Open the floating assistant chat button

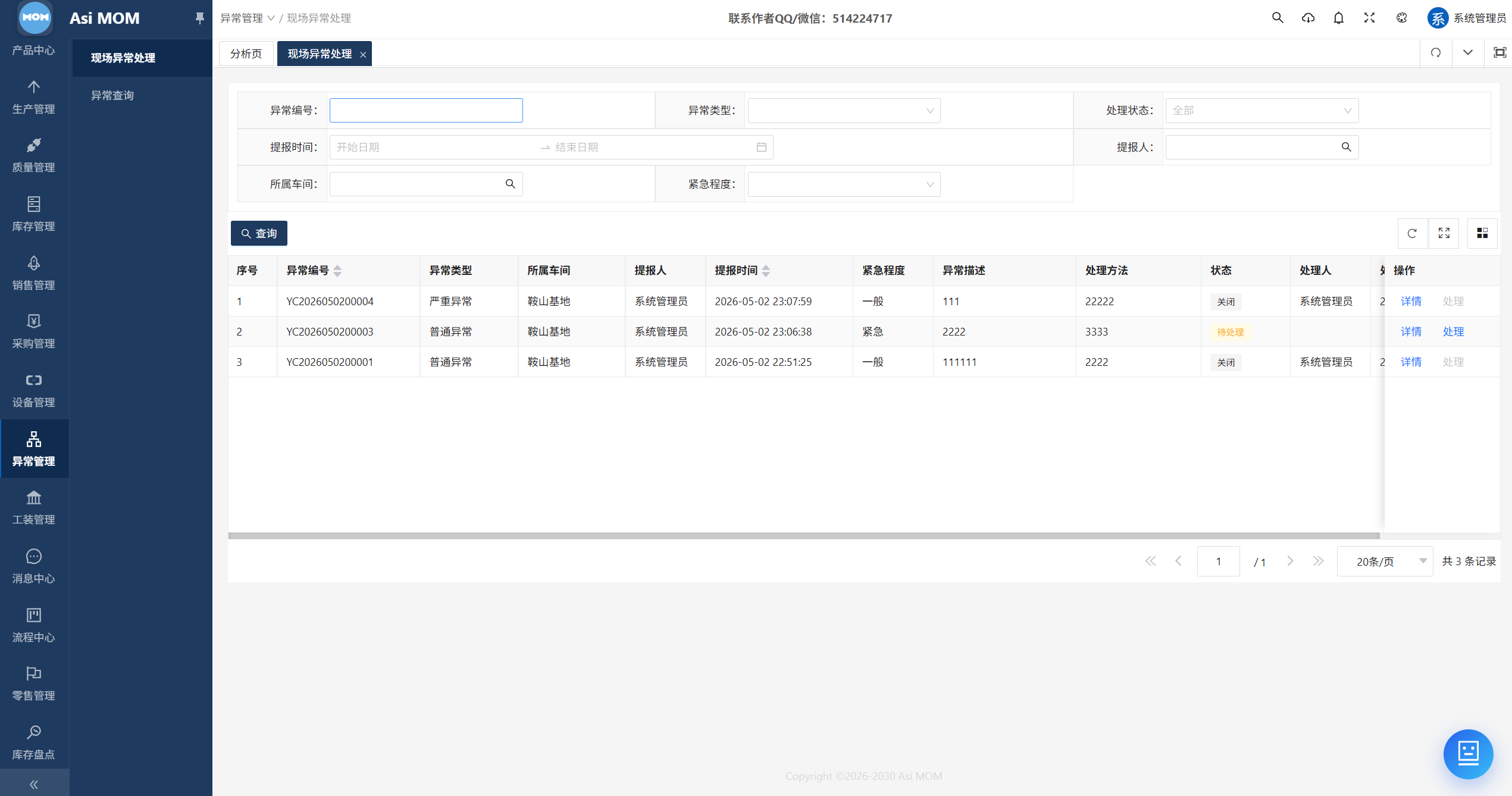pyautogui.click(x=1468, y=754)
